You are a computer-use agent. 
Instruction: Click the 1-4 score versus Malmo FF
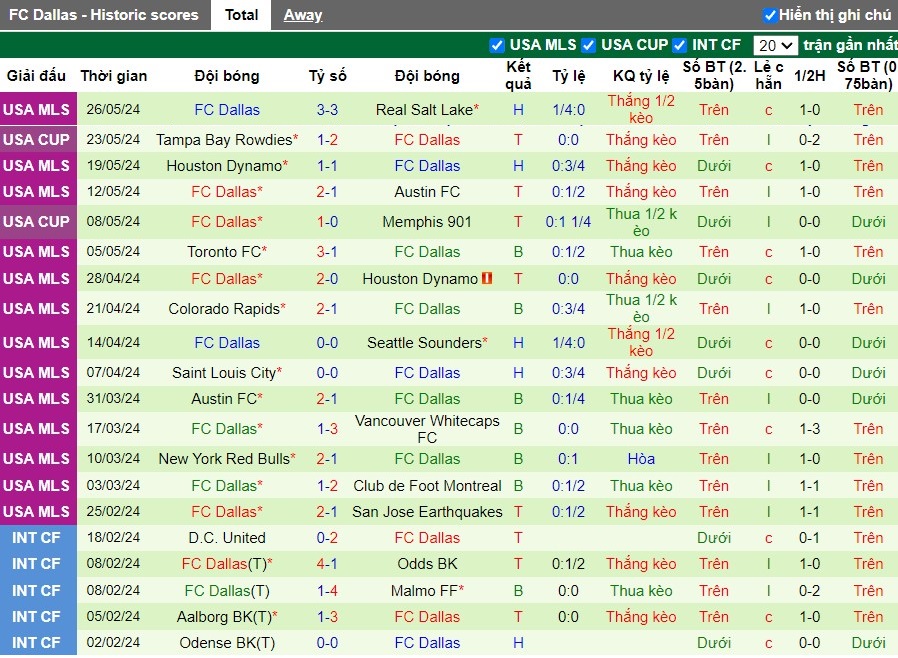tap(327, 590)
